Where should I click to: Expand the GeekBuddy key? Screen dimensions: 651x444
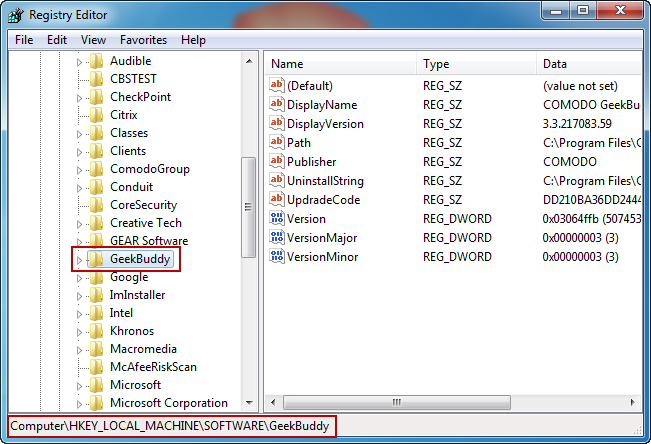(x=79, y=260)
